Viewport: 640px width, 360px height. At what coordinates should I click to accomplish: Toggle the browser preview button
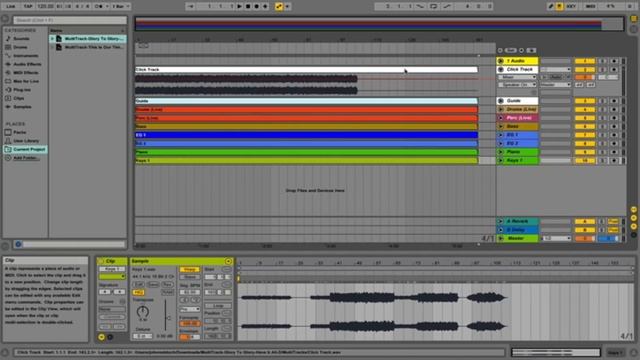point(18,244)
